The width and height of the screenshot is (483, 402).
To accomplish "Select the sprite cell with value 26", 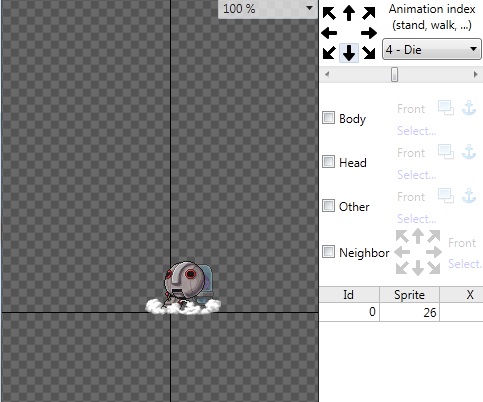I will [x=409, y=312].
